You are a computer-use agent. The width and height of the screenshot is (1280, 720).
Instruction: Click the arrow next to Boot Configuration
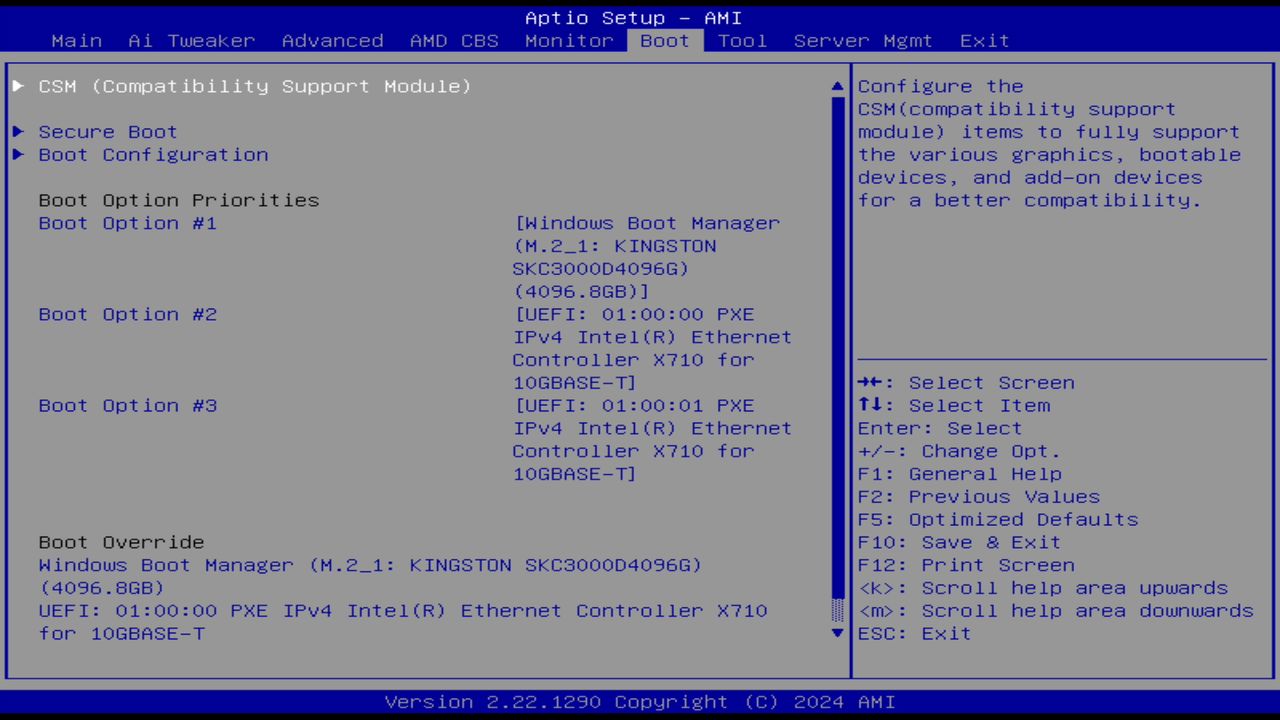[18, 155]
